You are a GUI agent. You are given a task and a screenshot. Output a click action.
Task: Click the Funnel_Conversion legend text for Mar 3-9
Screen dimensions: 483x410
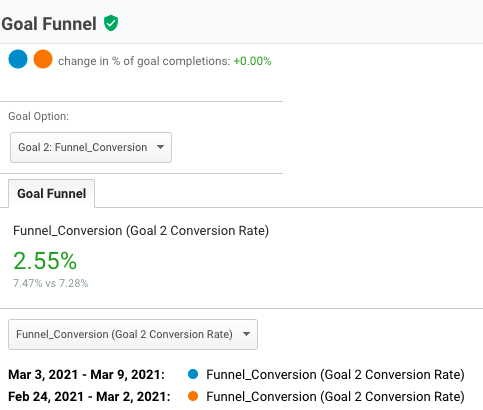pos(335,375)
